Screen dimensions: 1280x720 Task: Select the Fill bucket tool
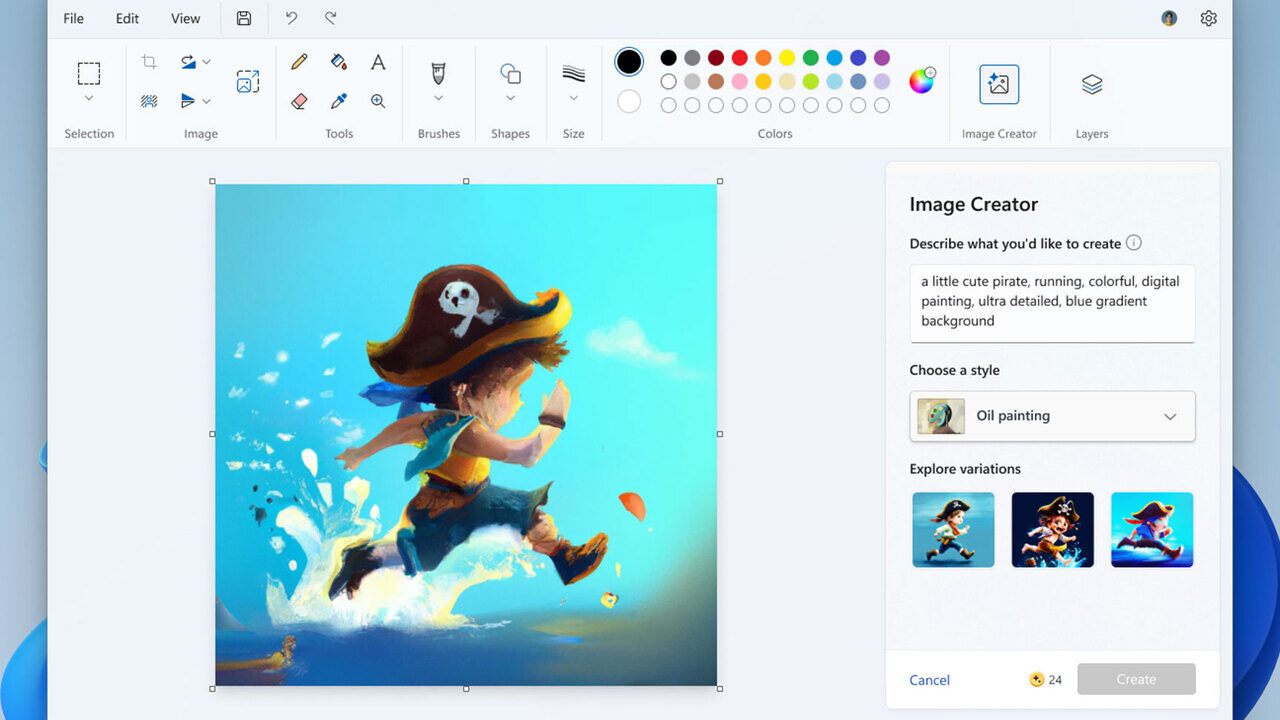tap(339, 62)
